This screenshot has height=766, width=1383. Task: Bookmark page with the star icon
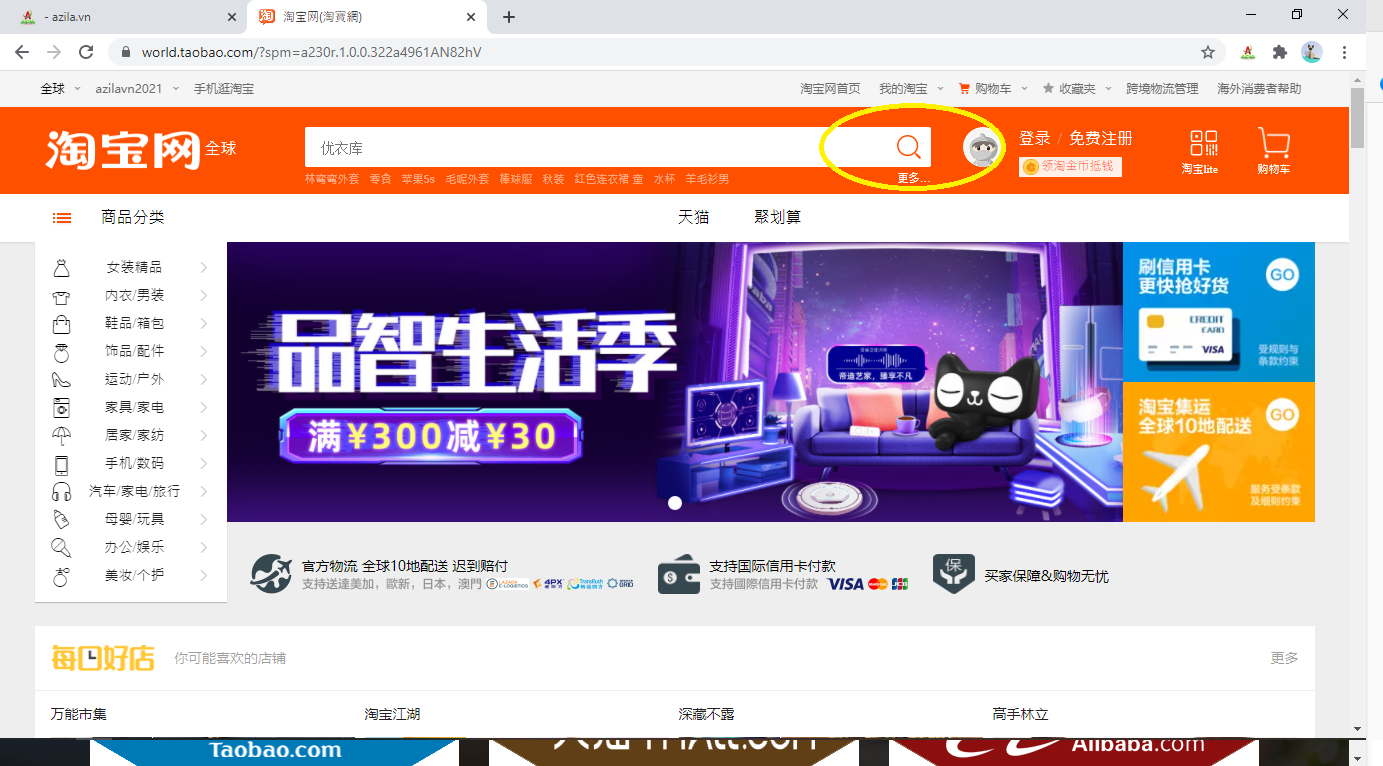pos(1208,52)
